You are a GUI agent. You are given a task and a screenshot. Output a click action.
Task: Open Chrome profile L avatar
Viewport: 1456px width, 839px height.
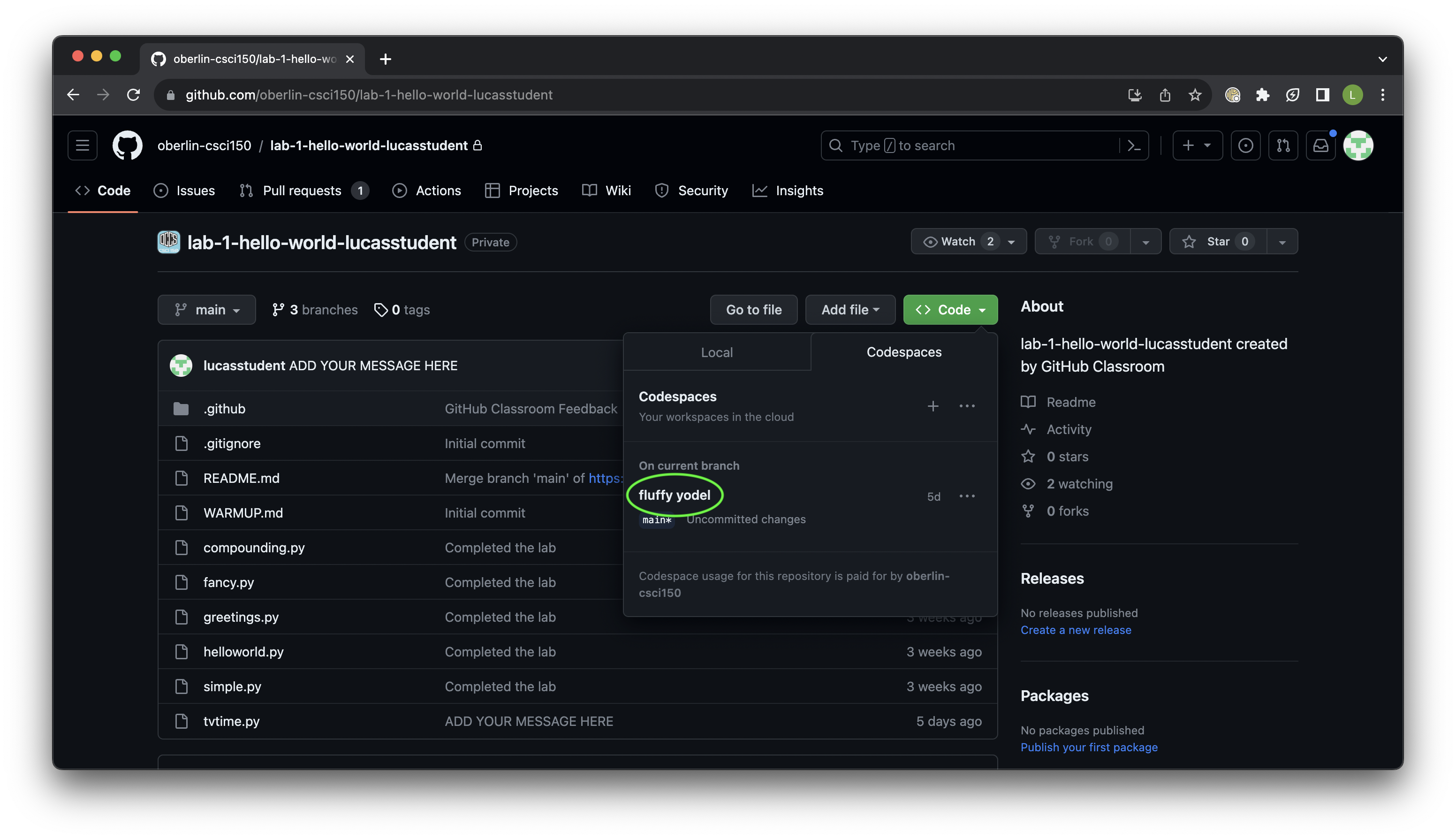pos(1352,94)
